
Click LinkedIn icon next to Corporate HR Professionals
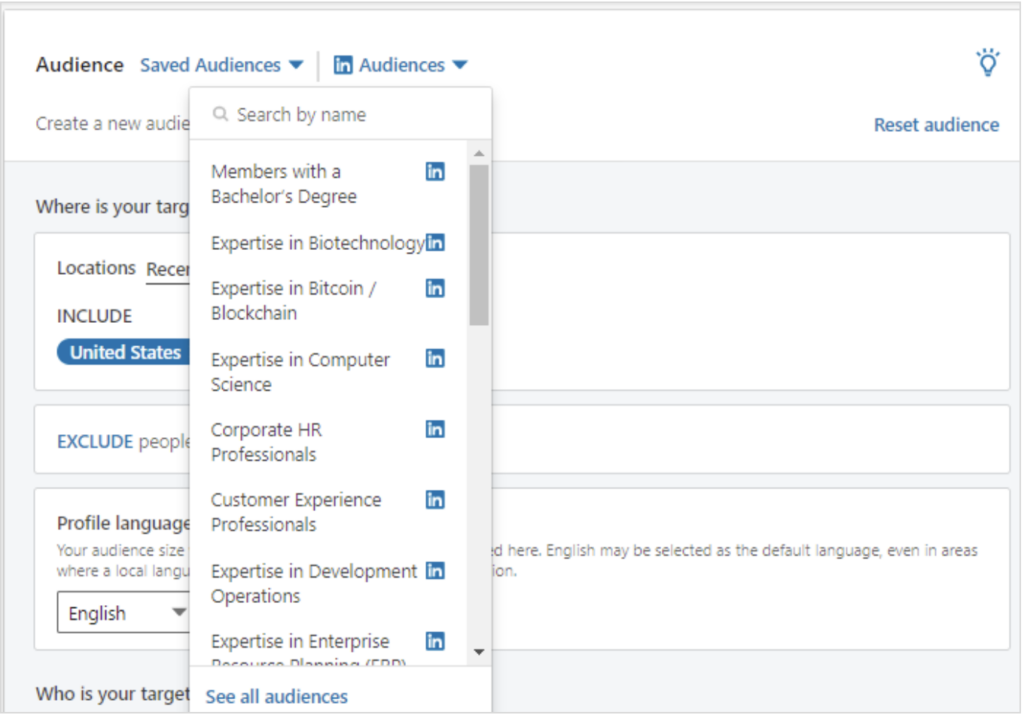point(435,429)
